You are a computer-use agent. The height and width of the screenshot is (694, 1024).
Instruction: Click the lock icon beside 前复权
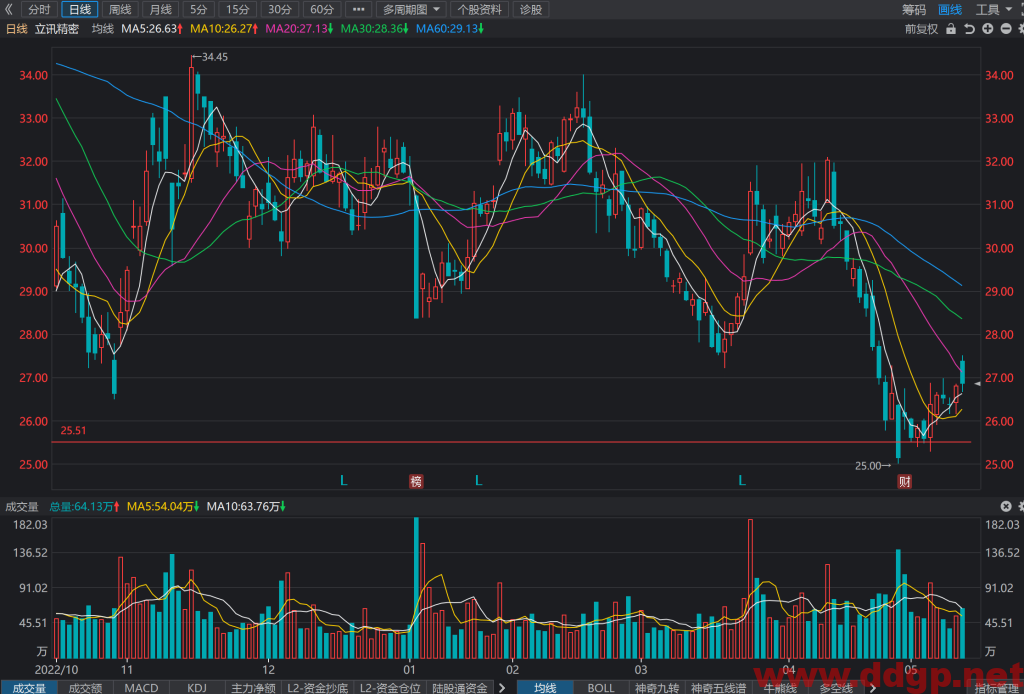[x=951, y=29]
